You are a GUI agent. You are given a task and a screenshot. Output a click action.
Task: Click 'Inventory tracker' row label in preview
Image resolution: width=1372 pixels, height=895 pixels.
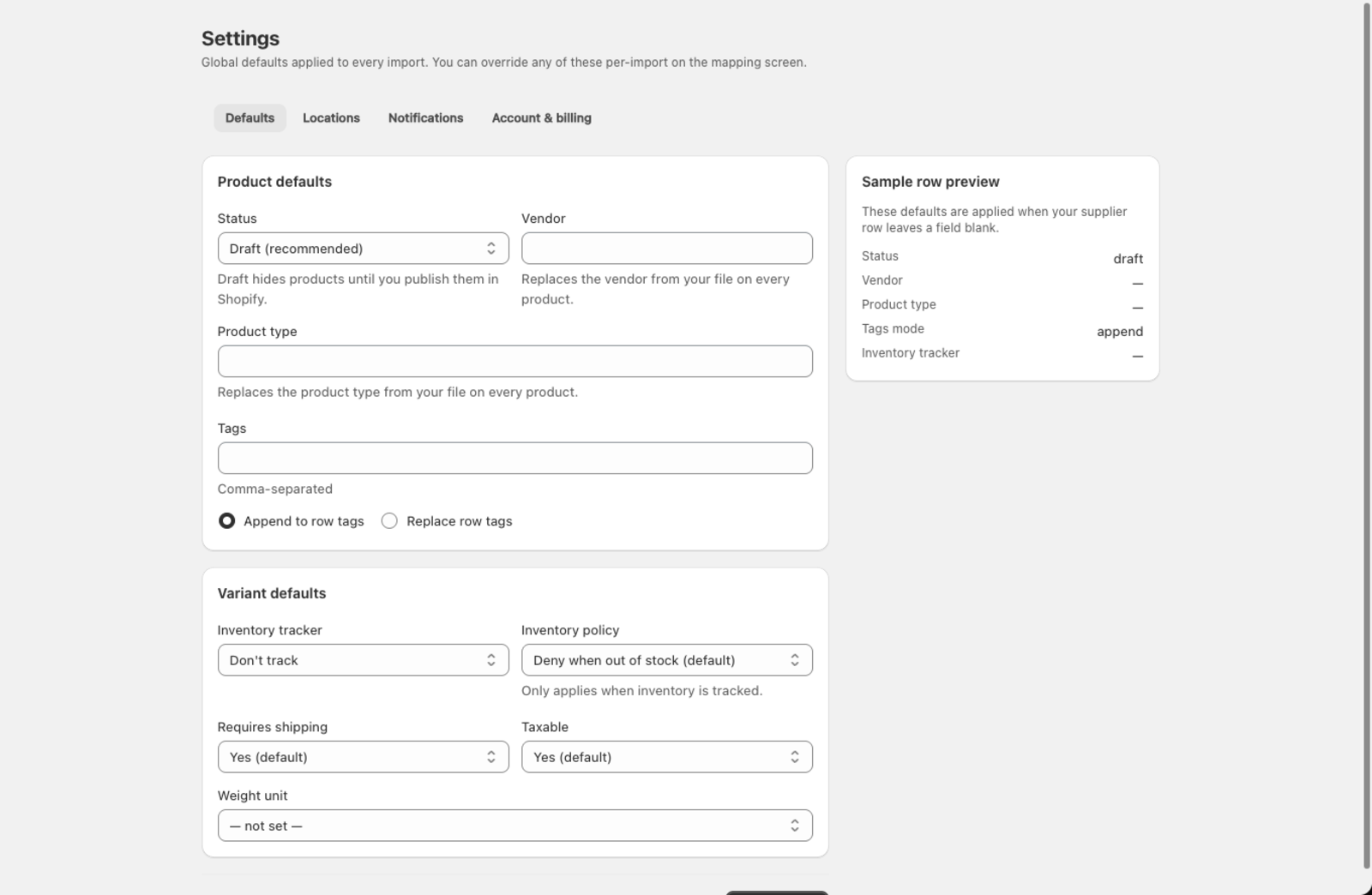(911, 353)
